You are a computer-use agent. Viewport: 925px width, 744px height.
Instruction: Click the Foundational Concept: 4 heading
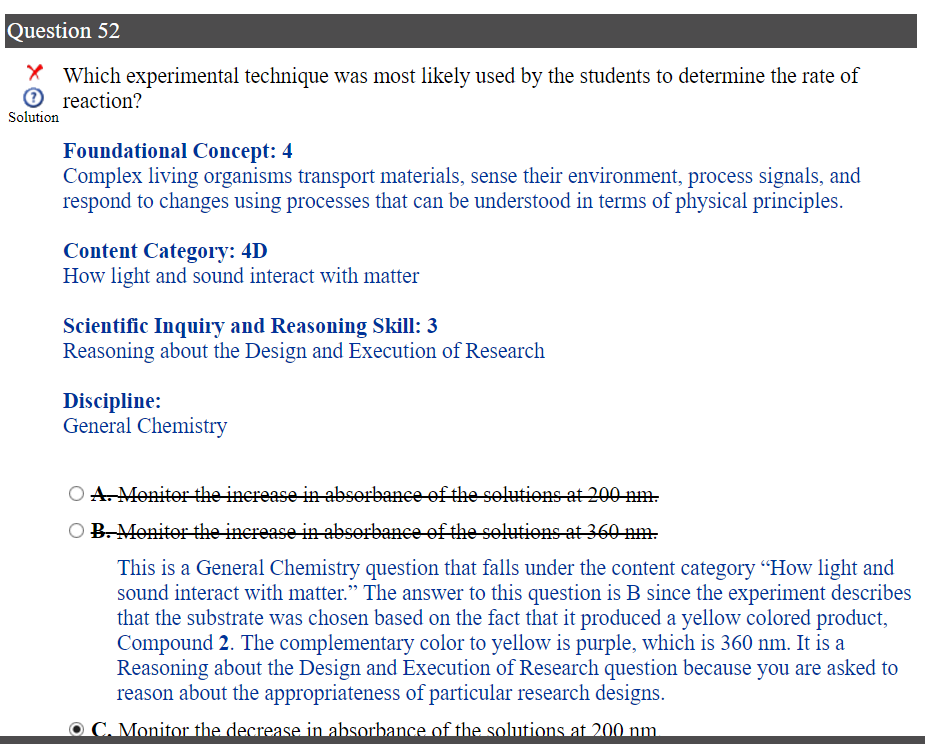tap(178, 151)
